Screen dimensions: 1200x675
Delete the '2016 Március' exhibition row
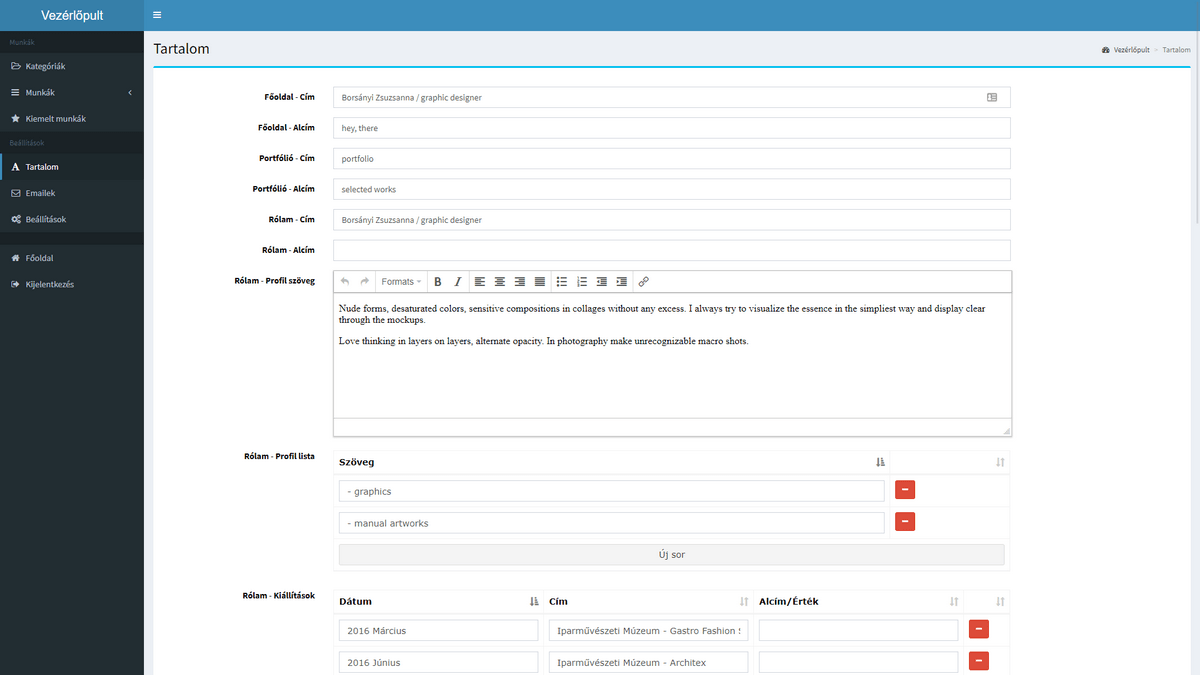pos(979,629)
